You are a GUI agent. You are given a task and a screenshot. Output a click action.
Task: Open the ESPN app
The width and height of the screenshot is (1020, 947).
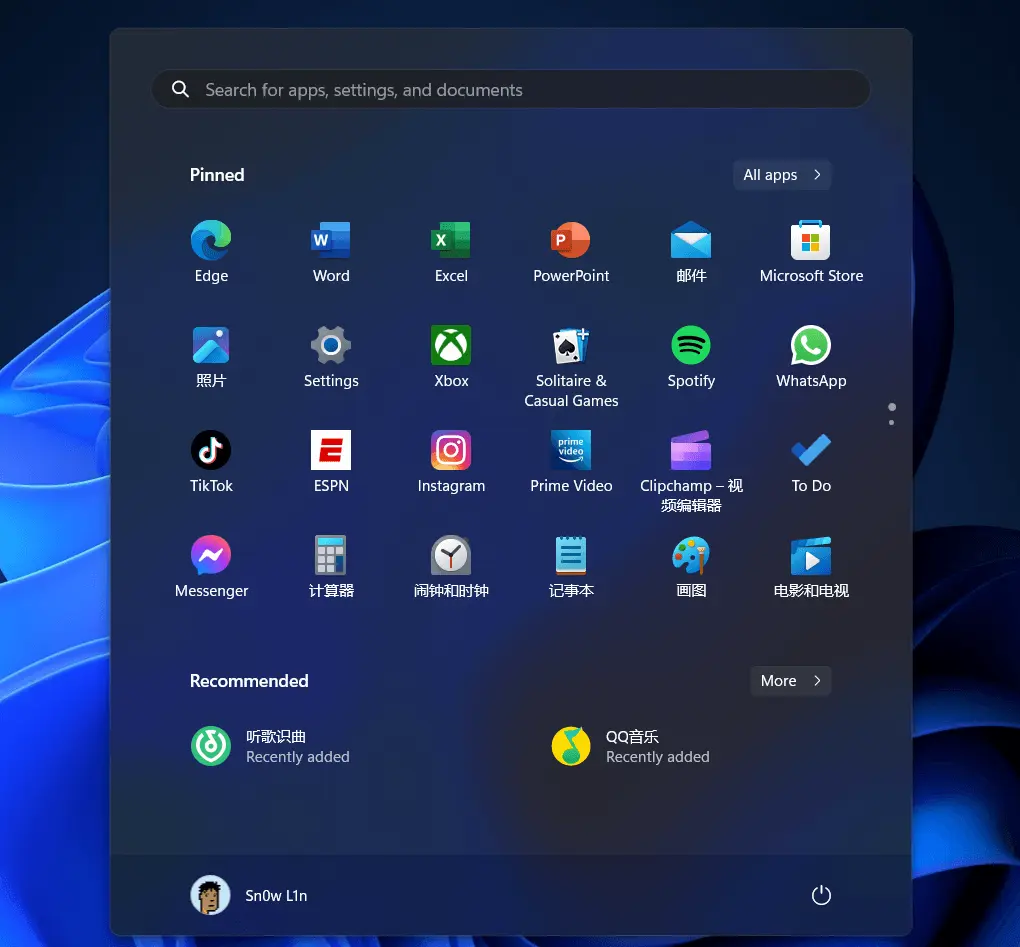331,461
